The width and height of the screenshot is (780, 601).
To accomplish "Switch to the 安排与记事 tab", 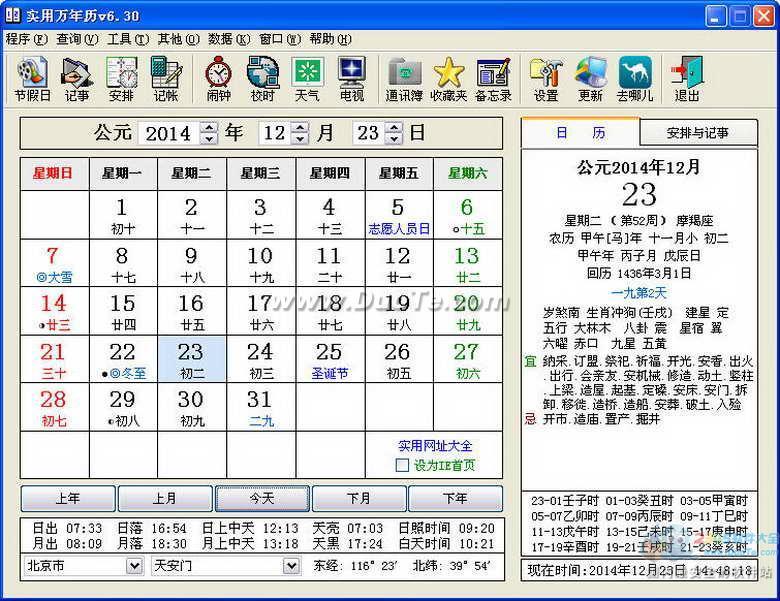I will tap(697, 132).
